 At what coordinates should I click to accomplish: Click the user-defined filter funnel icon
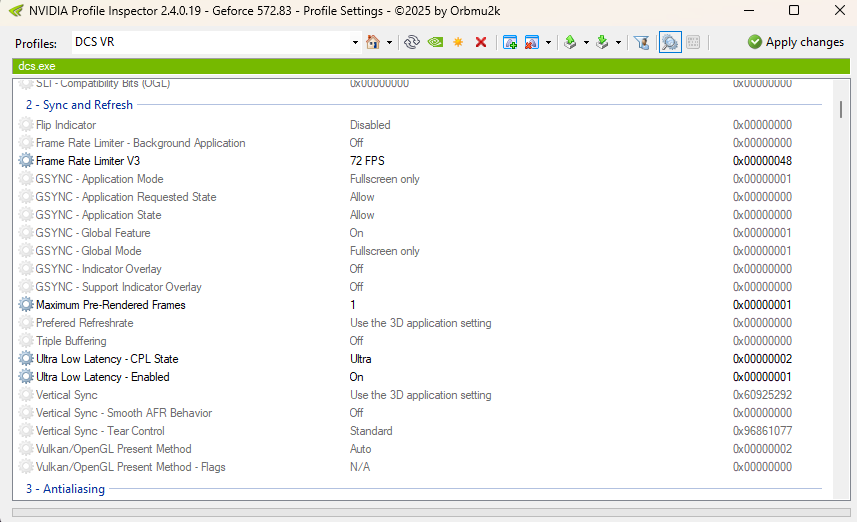click(641, 42)
